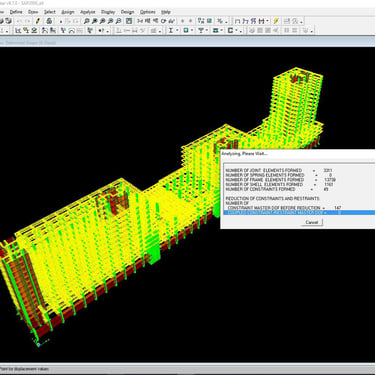Click the pencil icon in top toolbar
The image size is (375, 375).
(x=38, y=21)
